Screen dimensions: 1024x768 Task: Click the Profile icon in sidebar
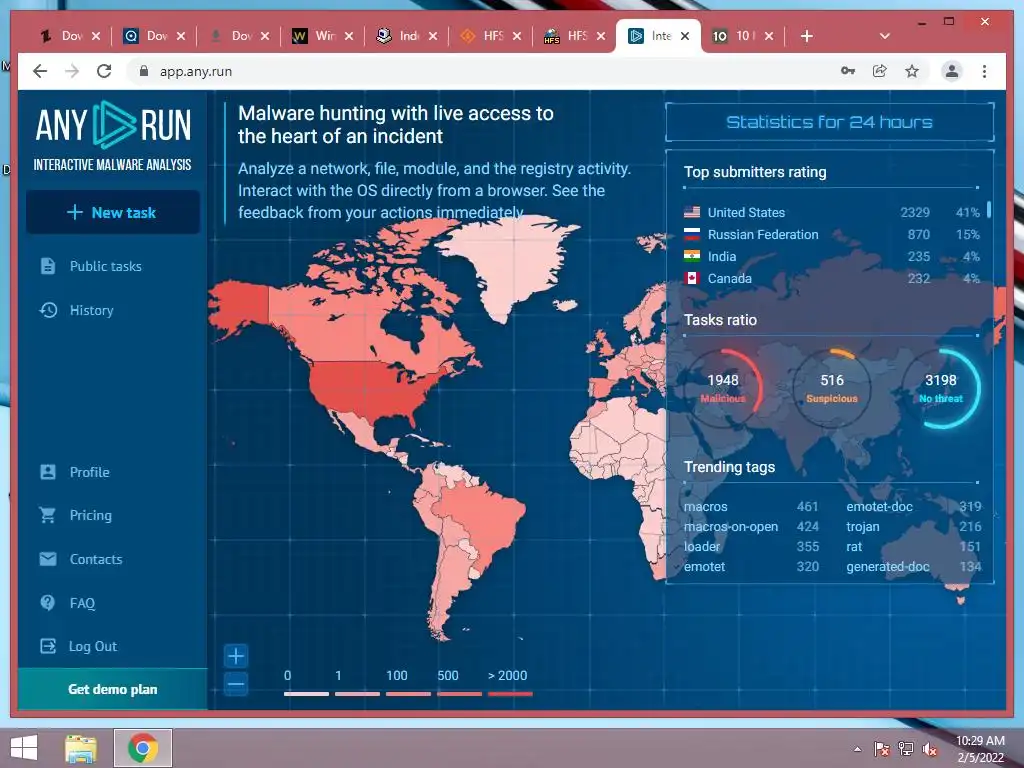coord(48,472)
